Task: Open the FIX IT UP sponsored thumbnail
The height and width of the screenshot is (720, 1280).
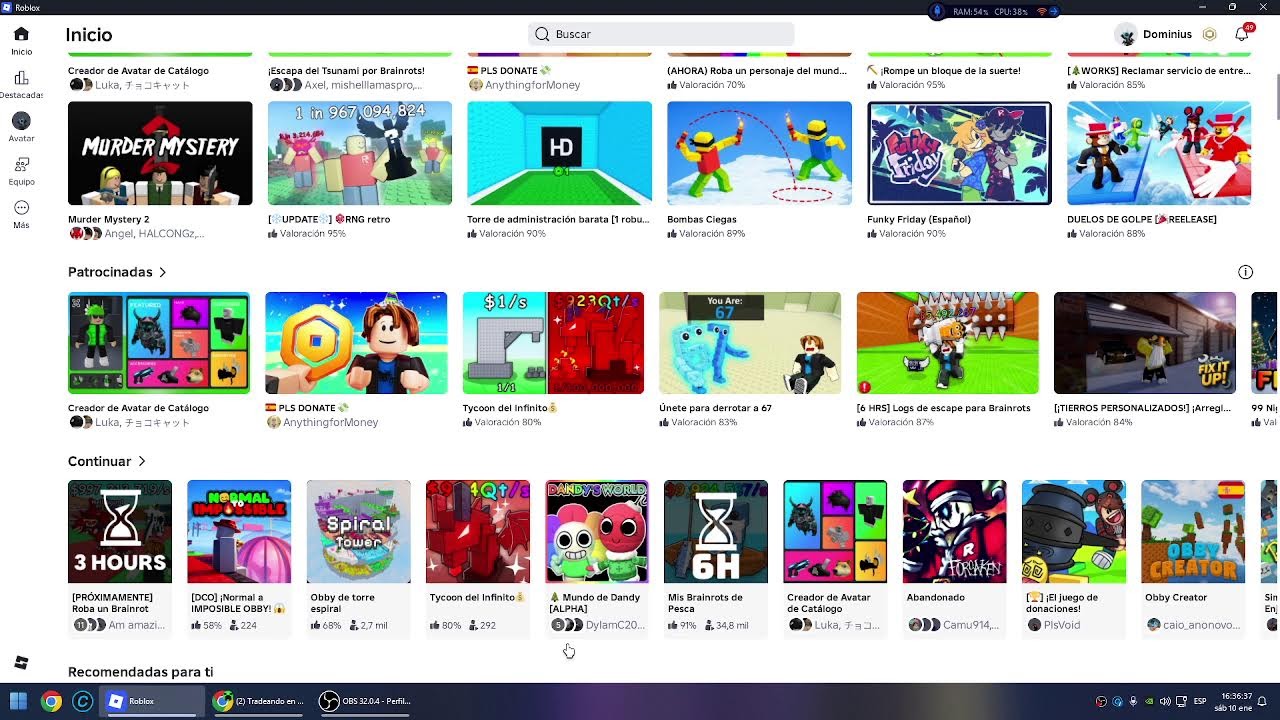Action: [x=1145, y=343]
